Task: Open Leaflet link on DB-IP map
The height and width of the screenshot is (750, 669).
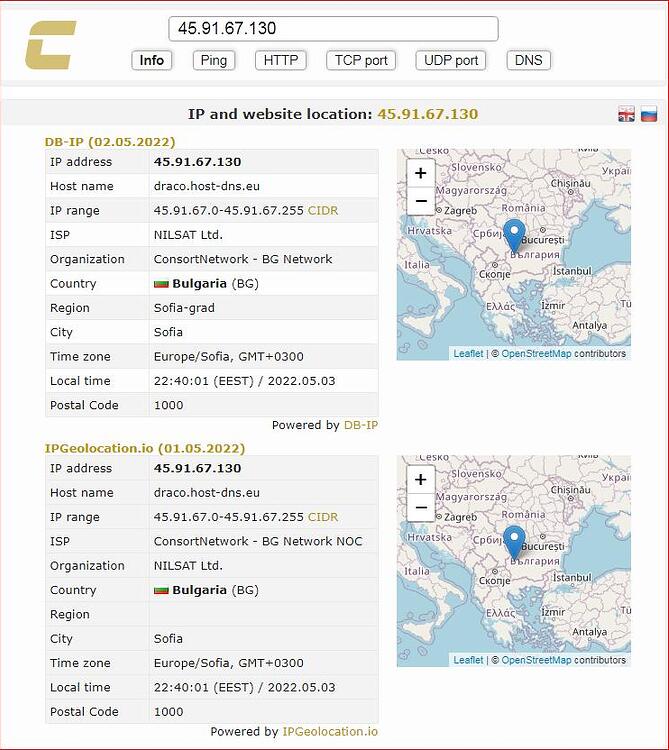Action: tap(468, 353)
